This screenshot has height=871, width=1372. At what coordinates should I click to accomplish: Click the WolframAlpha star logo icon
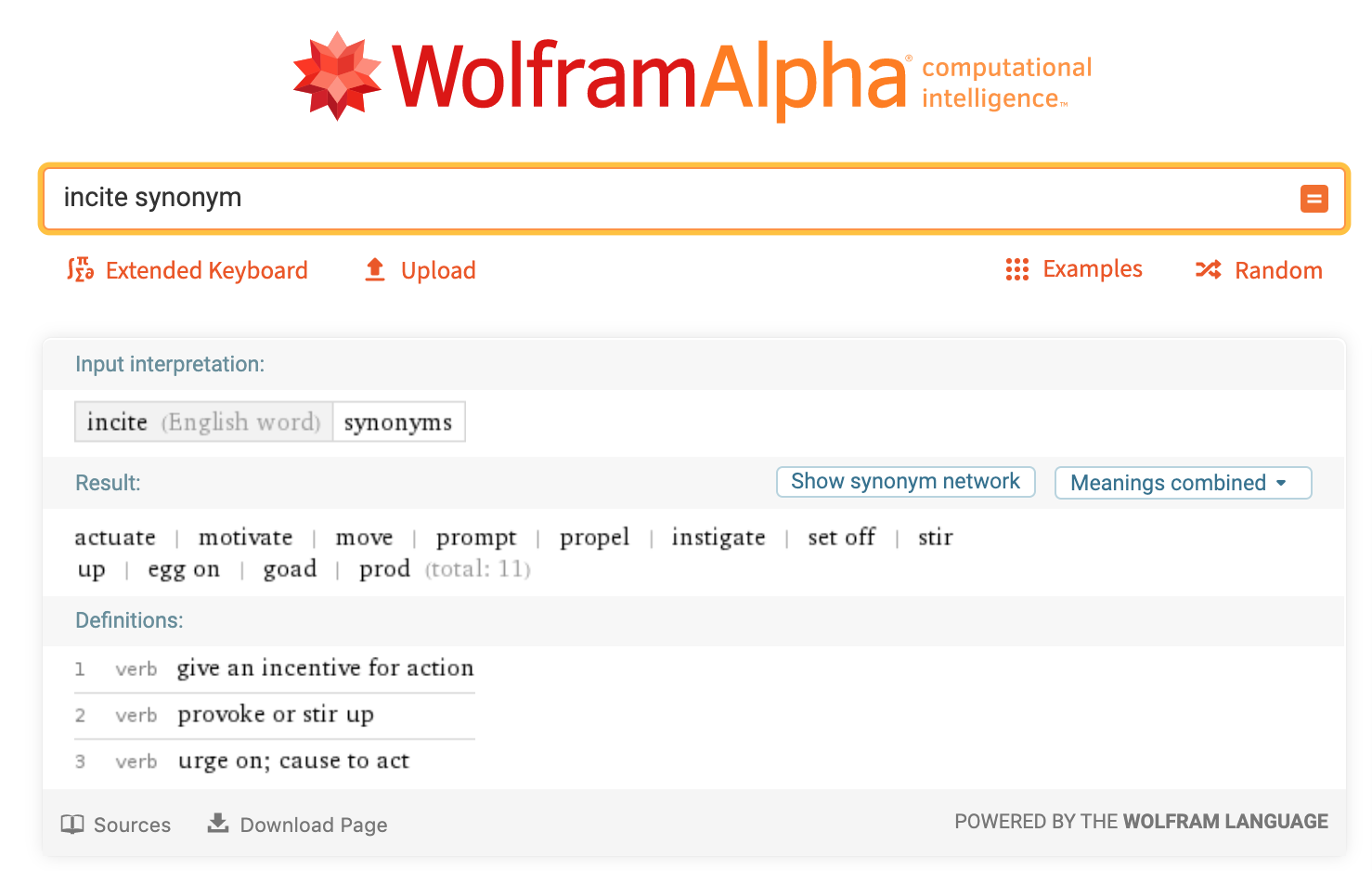(336, 76)
